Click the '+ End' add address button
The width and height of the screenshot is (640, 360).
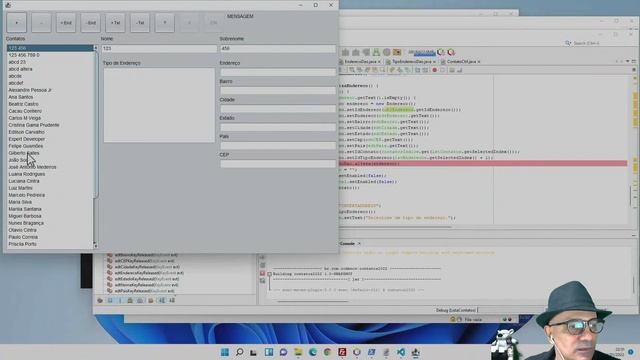pos(66,23)
